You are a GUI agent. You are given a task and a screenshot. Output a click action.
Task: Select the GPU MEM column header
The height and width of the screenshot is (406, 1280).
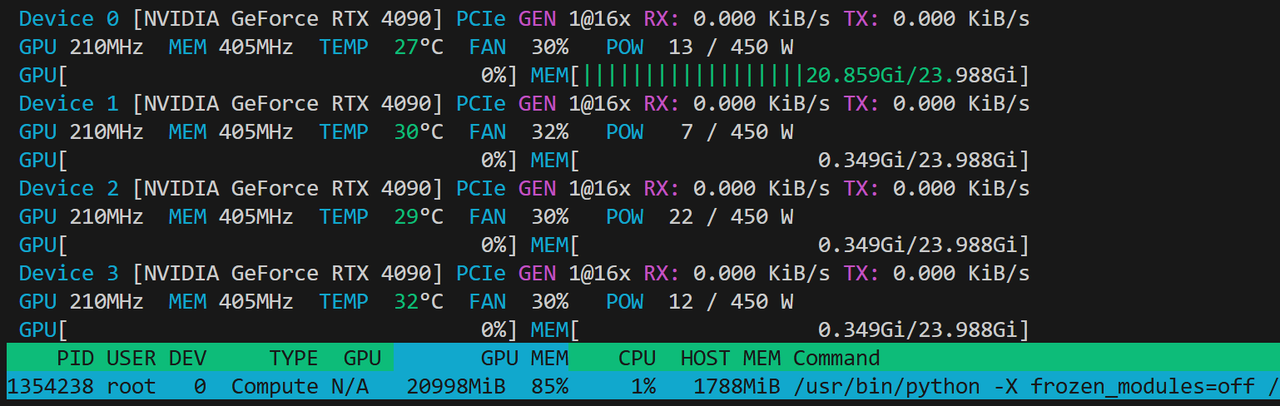pyautogui.click(x=524, y=358)
